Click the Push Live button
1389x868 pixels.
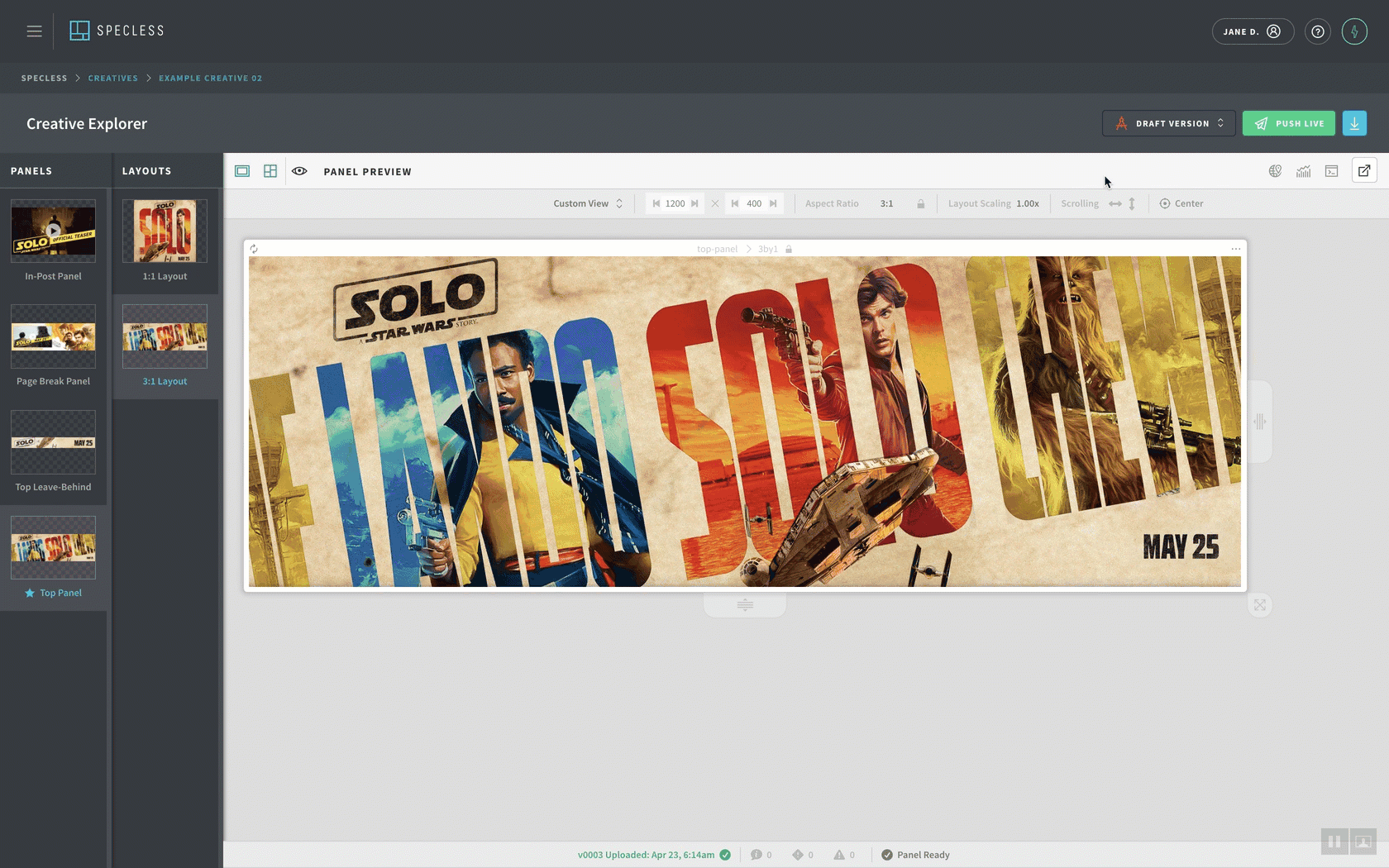pos(1288,123)
